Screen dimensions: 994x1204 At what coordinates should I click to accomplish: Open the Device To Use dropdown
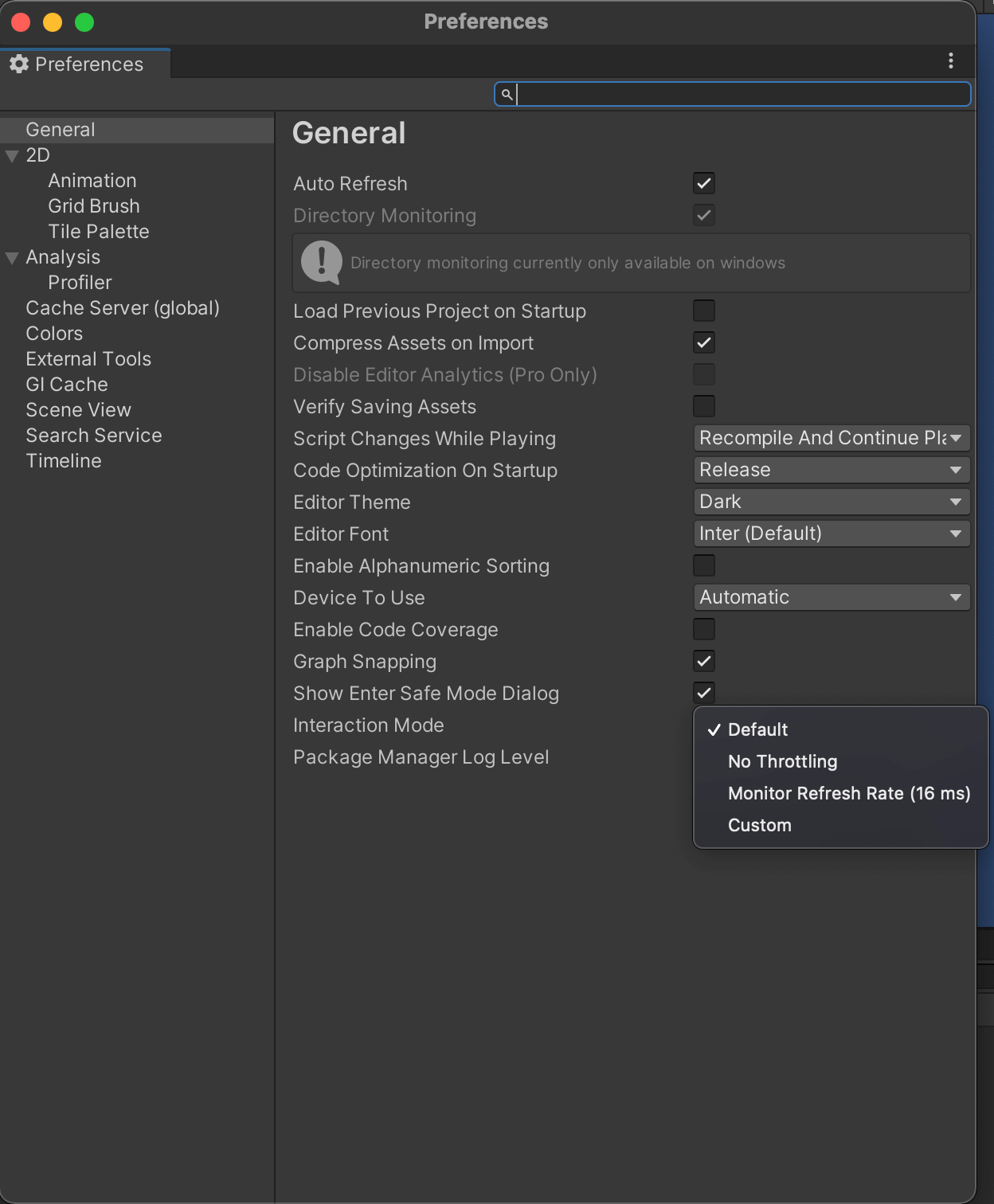(x=831, y=597)
